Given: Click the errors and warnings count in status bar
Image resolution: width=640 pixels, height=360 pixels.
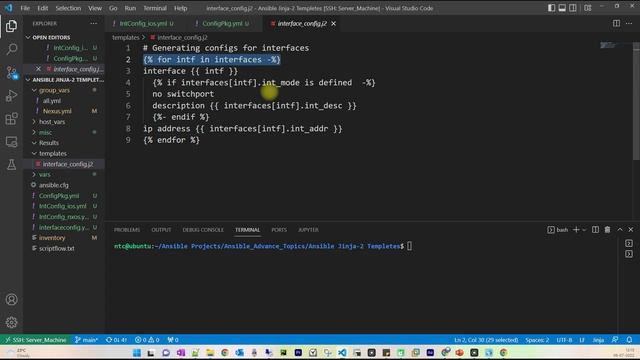Looking at the screenshot, I should pos(147,340).
